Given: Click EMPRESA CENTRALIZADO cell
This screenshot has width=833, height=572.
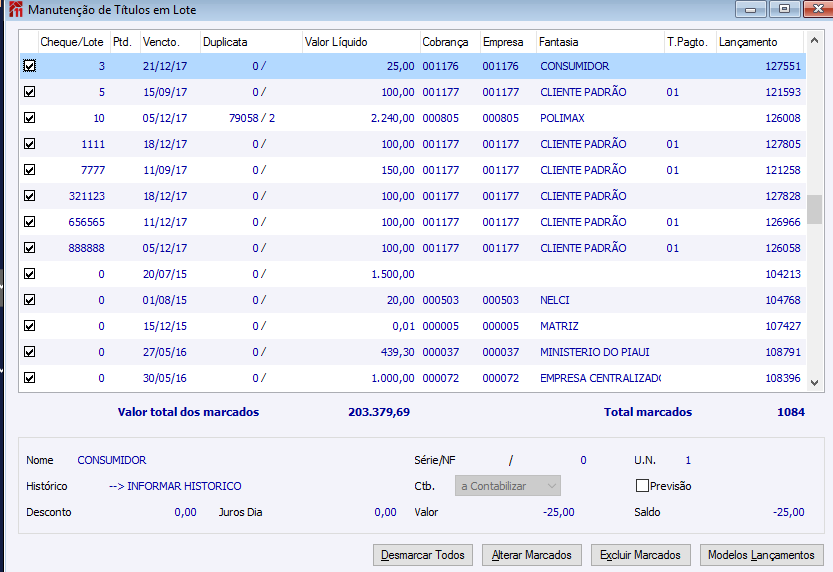Looking at the screenshot, I should [600, 379].
